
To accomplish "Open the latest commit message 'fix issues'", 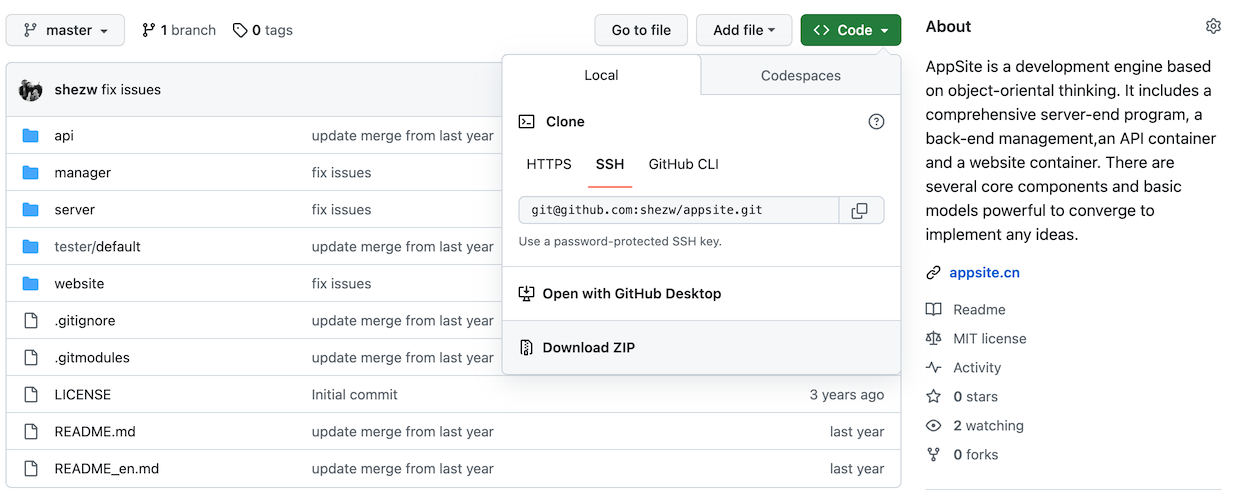I will 131,90.
